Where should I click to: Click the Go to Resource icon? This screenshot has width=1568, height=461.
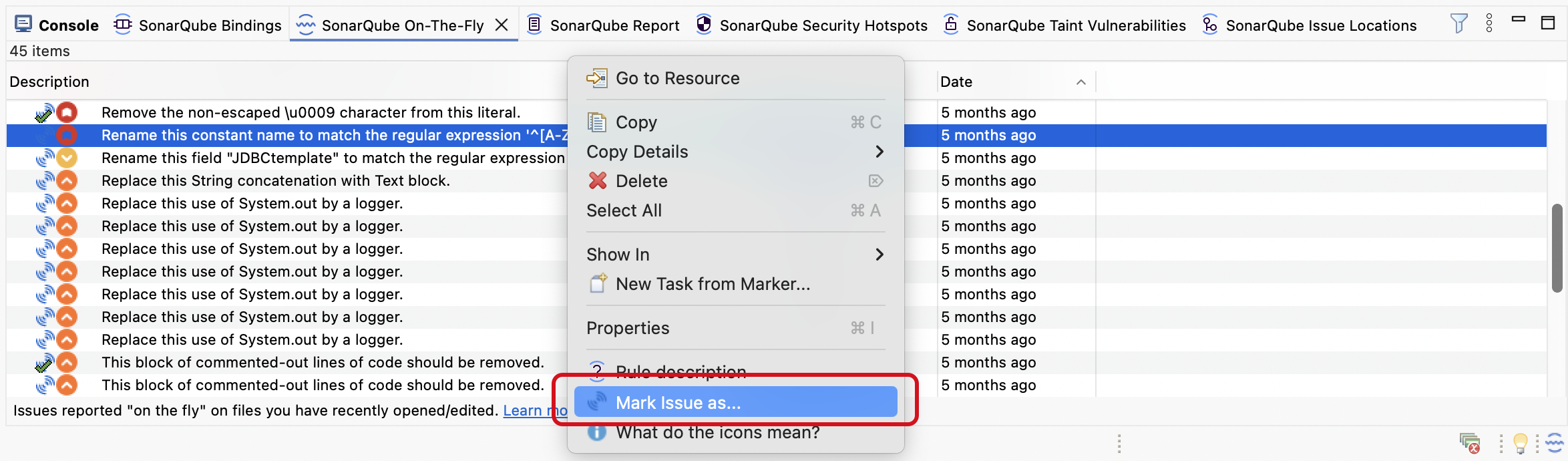596,78
